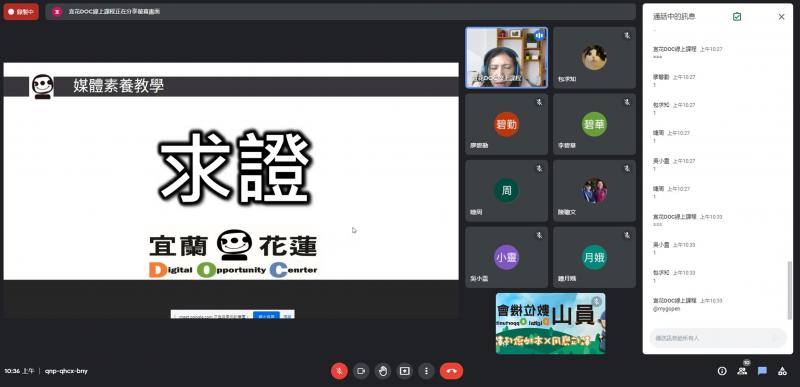Click muted mic icon on 小靈 tile
The image size is (800, 387).
point(539,235)
